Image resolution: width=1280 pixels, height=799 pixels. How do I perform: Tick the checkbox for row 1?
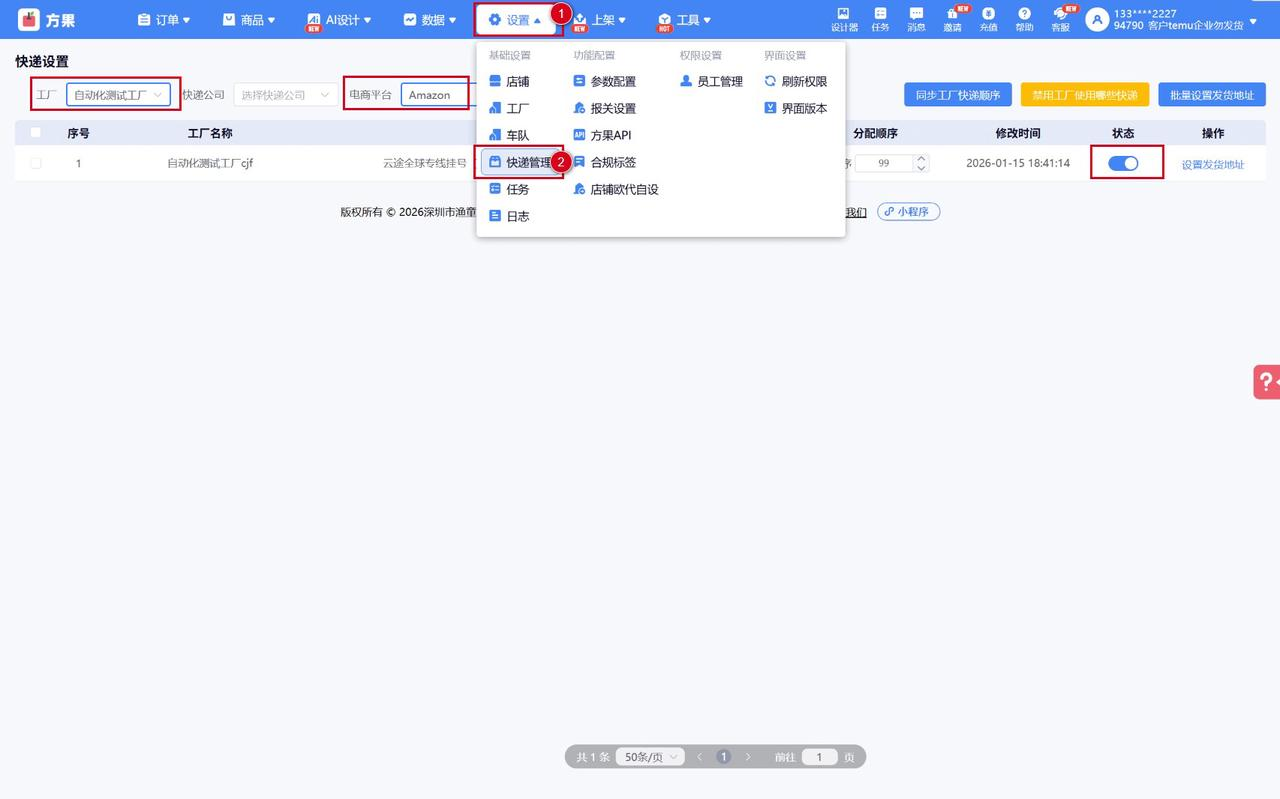(x=36, y=163)
